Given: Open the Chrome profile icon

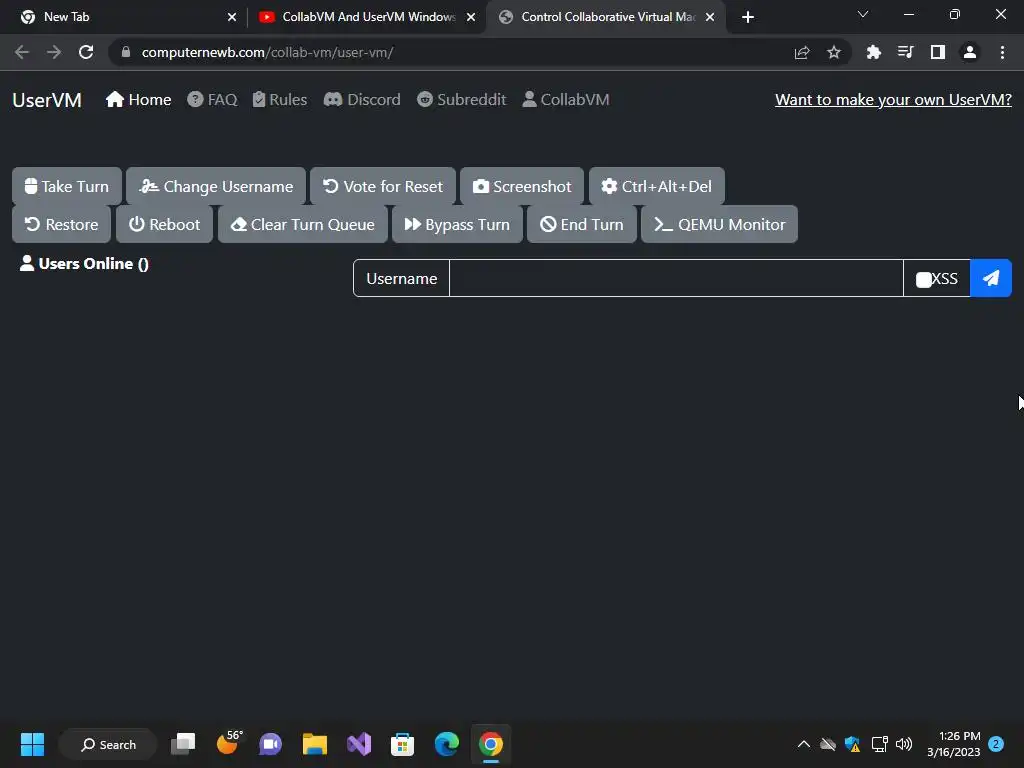Looking at the screenshot, I should [970, 52].
